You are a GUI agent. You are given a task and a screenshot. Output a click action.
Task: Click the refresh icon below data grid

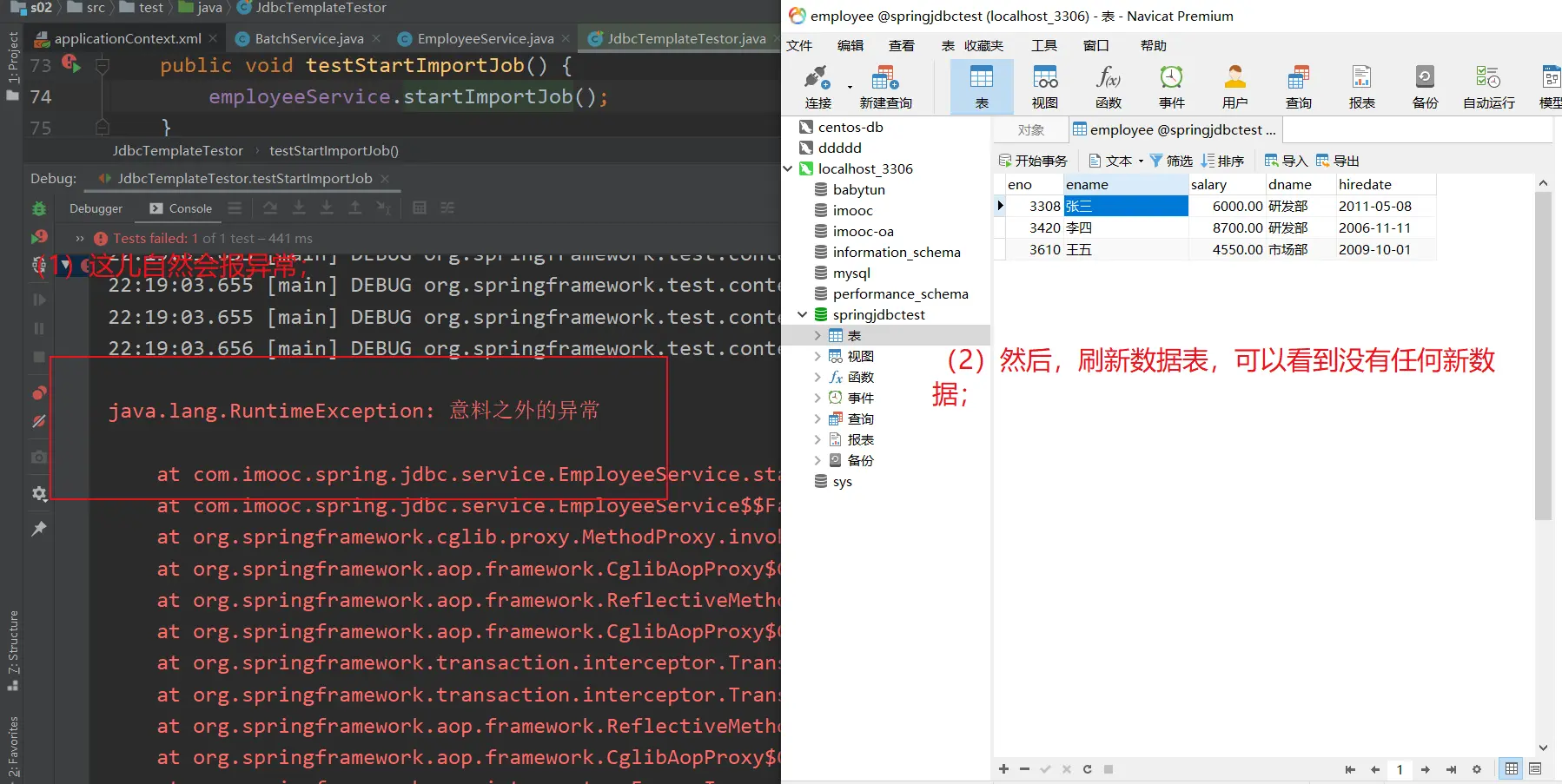point(1087,769)
